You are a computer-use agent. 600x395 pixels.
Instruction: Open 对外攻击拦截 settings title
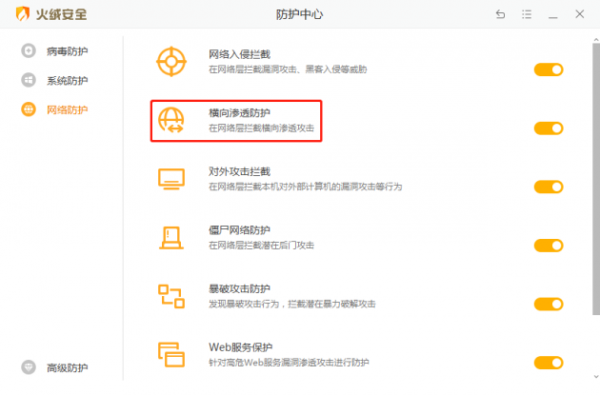[240, 171]
